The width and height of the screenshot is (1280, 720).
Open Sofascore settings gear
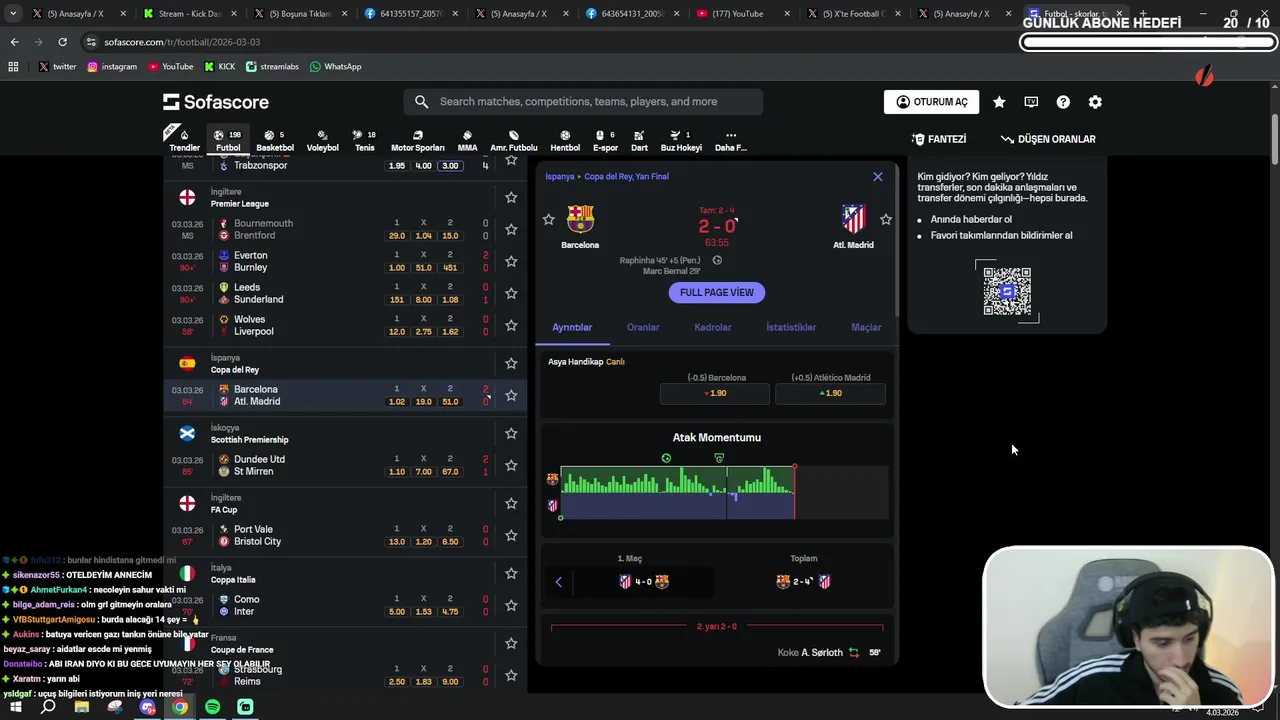[x=1095, y=102]
